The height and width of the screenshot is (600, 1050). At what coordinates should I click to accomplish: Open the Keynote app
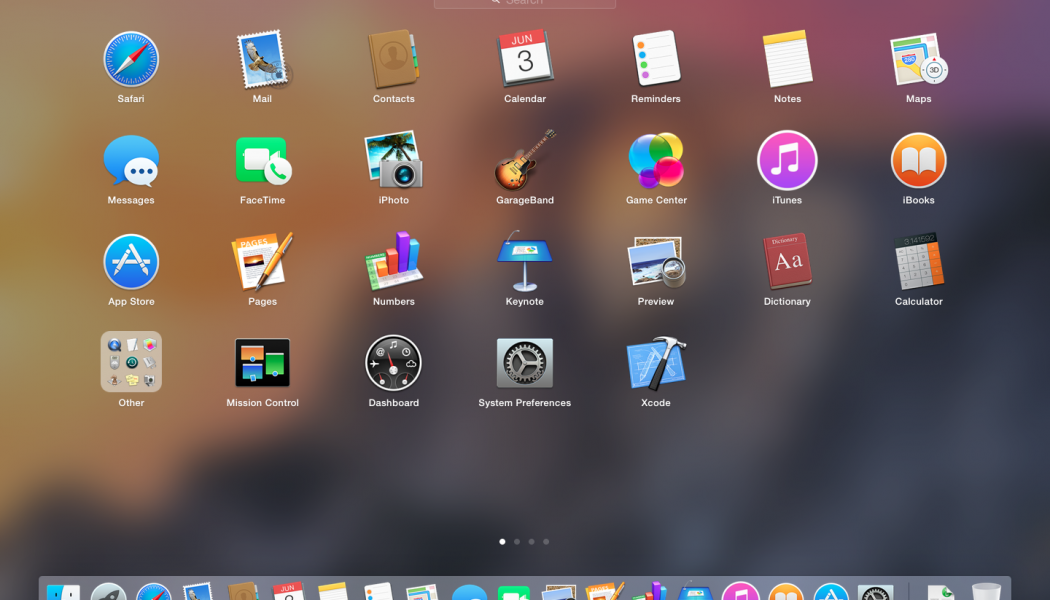point(525,262)
